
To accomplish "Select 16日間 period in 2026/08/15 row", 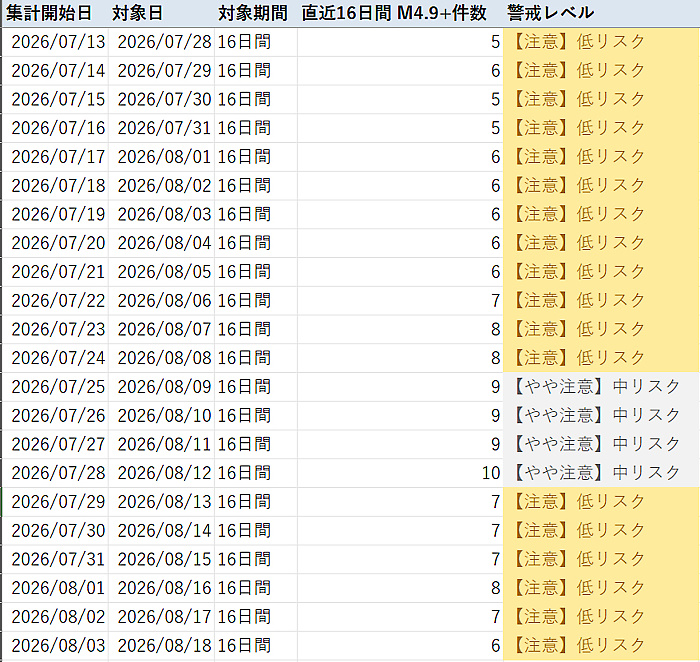I will (x=256, y=559).
